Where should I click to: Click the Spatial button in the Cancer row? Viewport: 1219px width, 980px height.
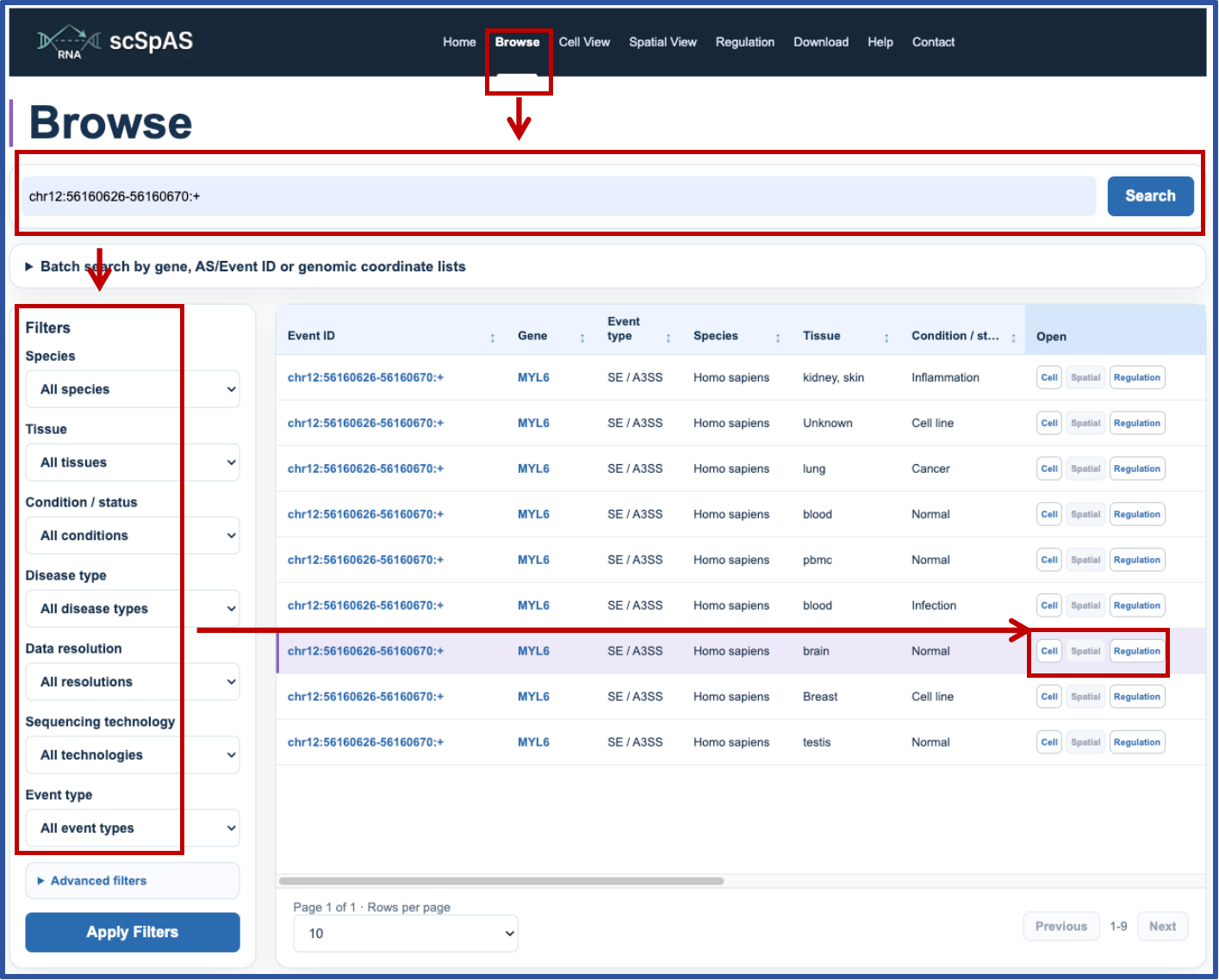coord(1085,469)
